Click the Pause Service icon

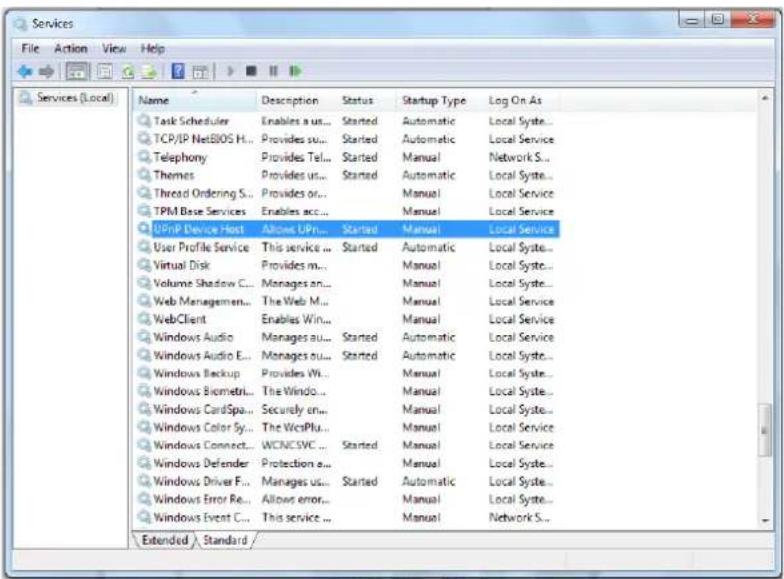tap(274, 71)
